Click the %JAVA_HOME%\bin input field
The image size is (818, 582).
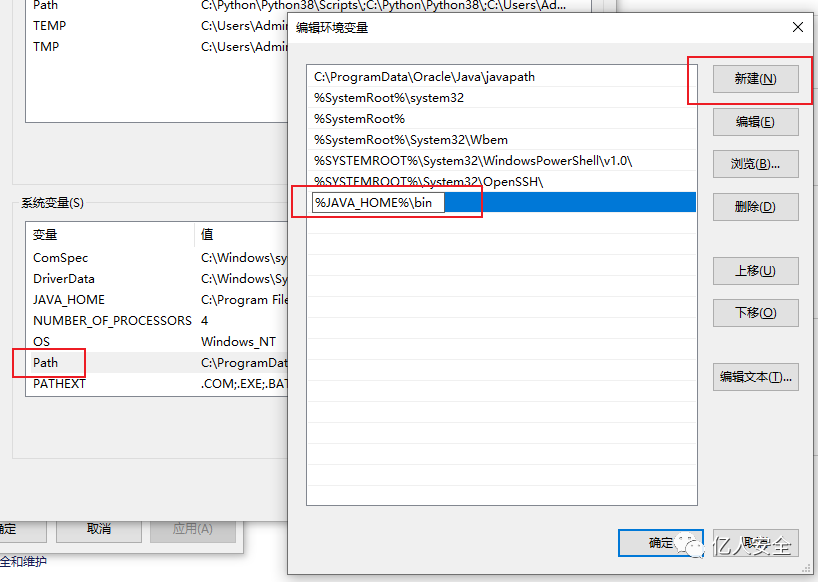click(x=378, y=202)
